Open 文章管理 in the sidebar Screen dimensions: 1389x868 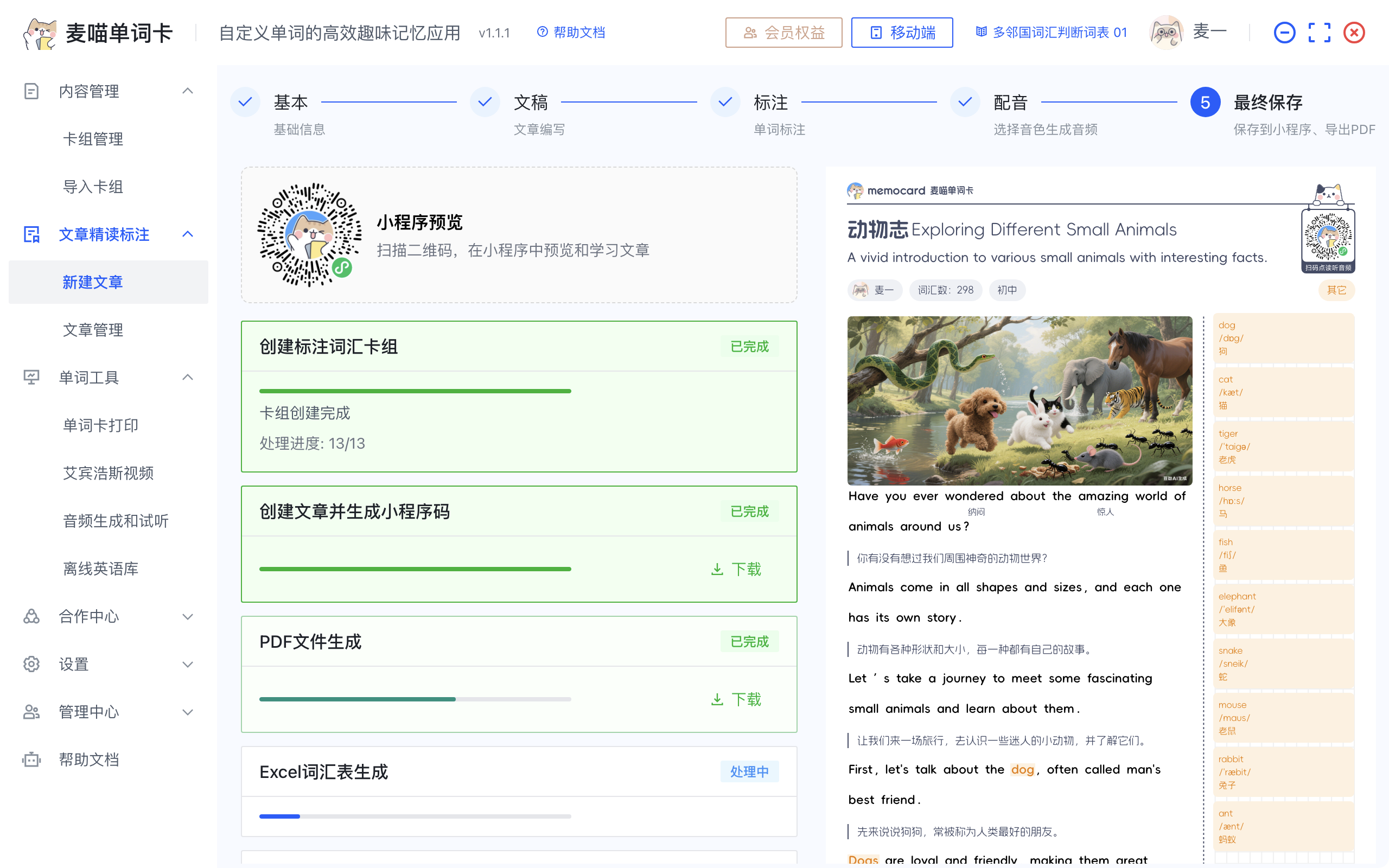[x=93, y=330]
